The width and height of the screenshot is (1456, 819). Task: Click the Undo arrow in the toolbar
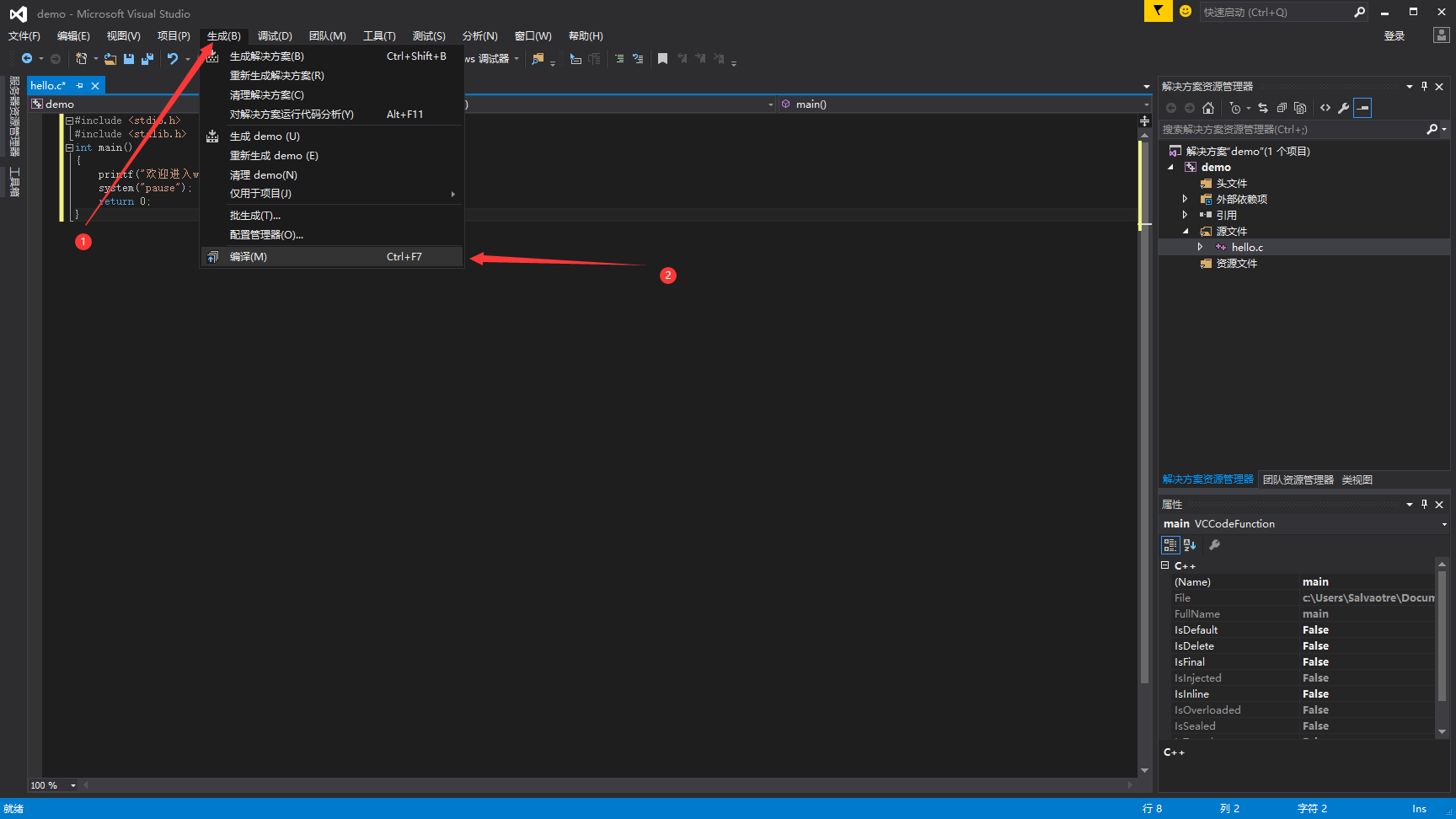click(172, 59)
